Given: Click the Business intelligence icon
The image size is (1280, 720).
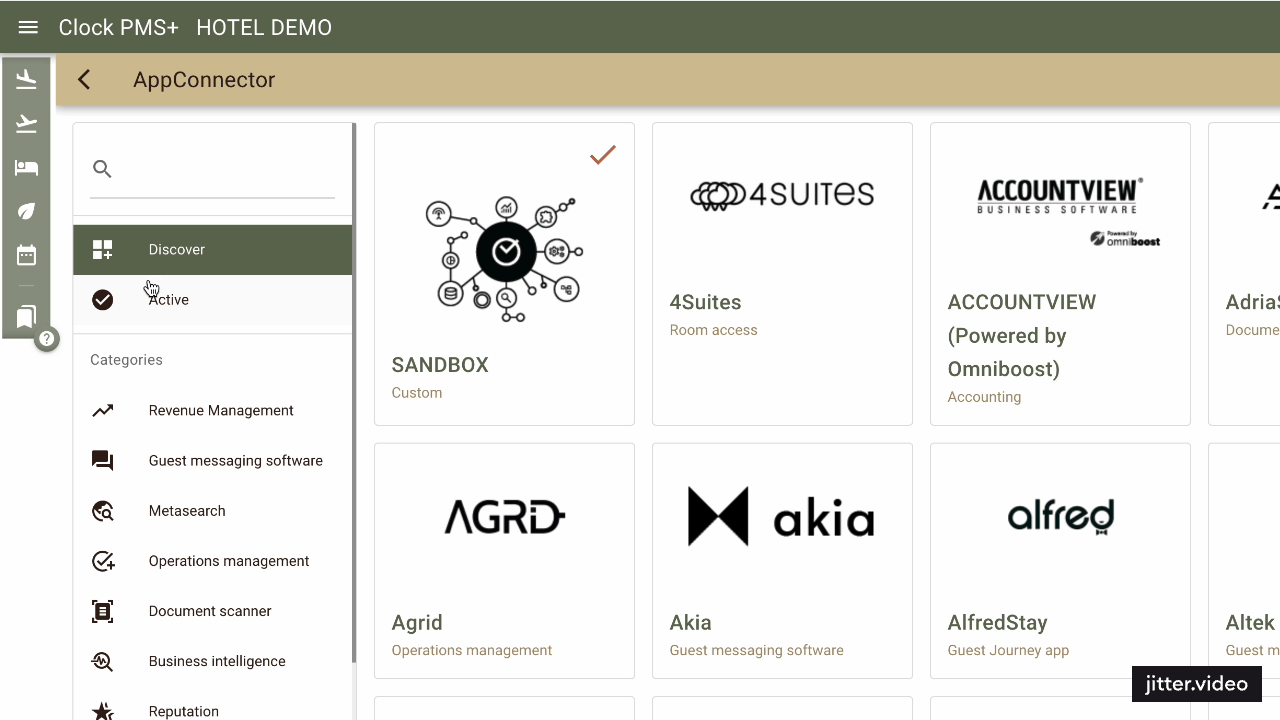Looking at the screenshot, I should click(x=102, y=661).
